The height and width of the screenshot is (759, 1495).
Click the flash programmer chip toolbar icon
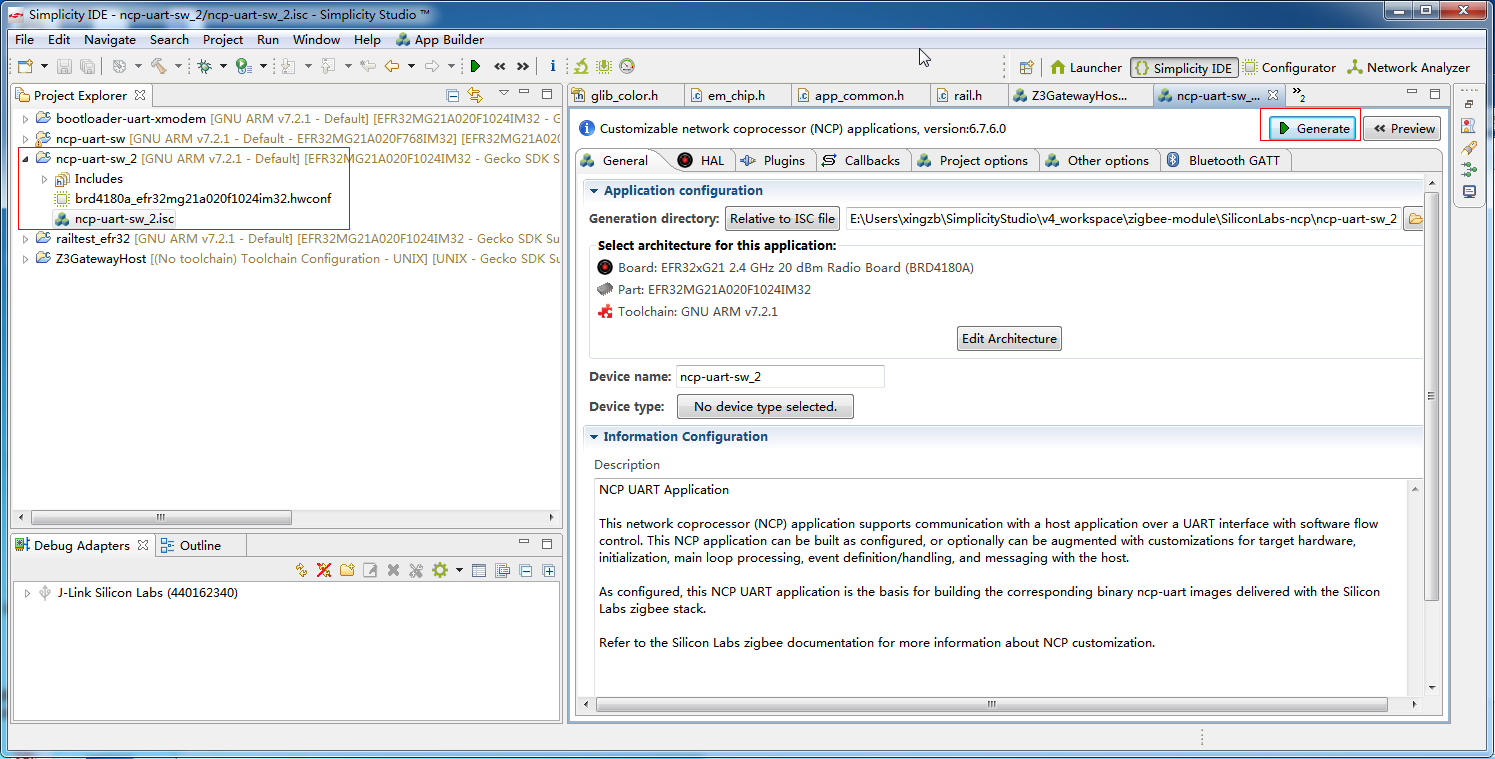[604, 67]
